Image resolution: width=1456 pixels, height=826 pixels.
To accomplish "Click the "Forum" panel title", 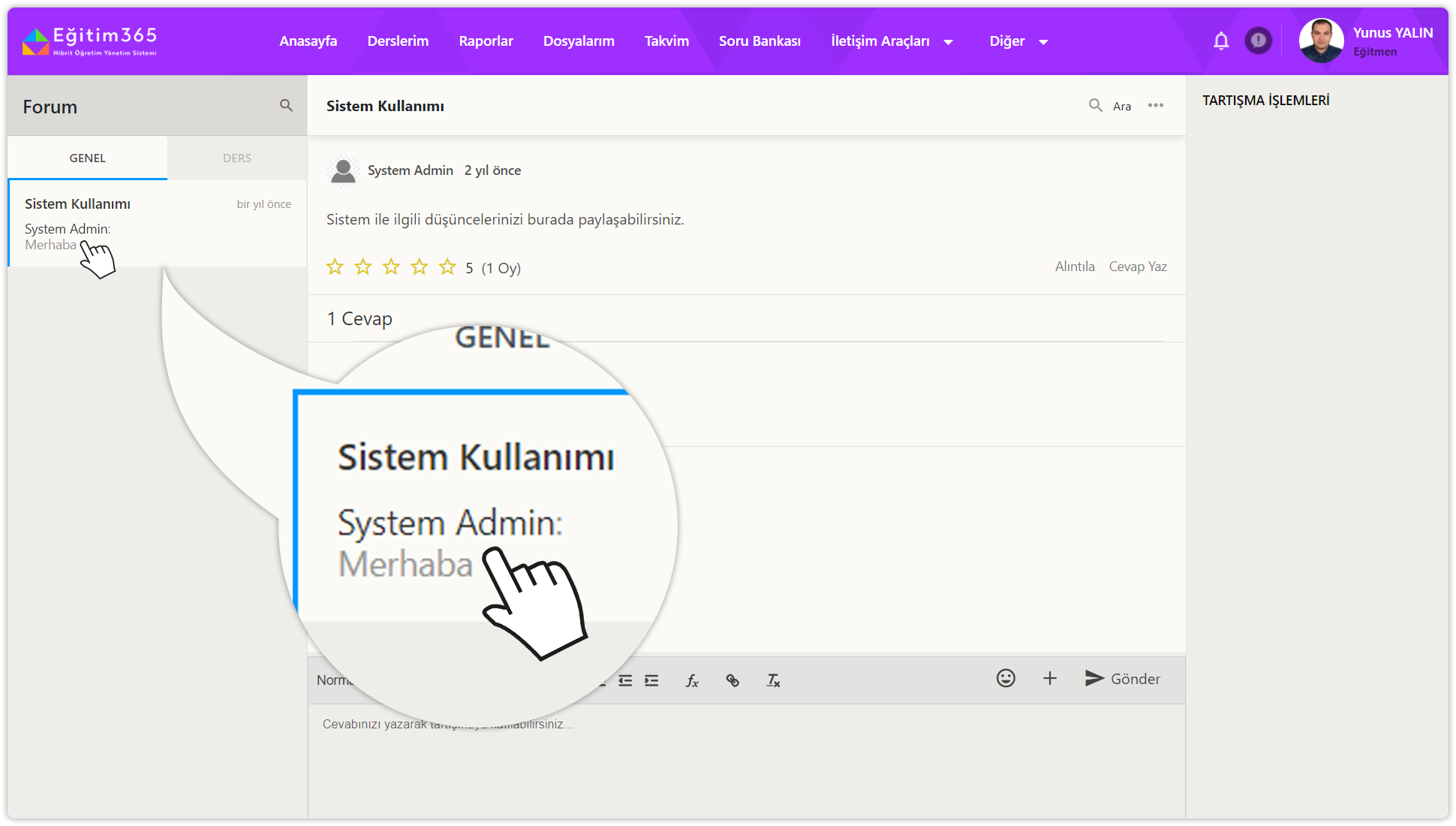I will [x=50, y=107].
